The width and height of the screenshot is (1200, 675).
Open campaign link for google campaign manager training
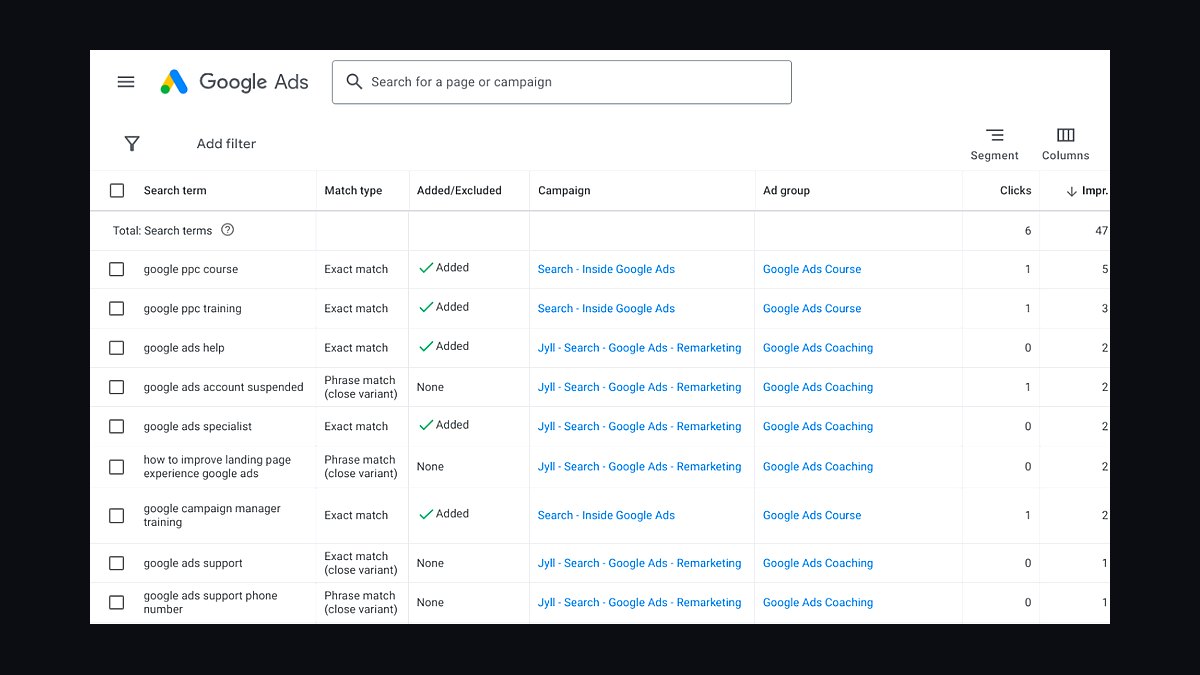606,515
